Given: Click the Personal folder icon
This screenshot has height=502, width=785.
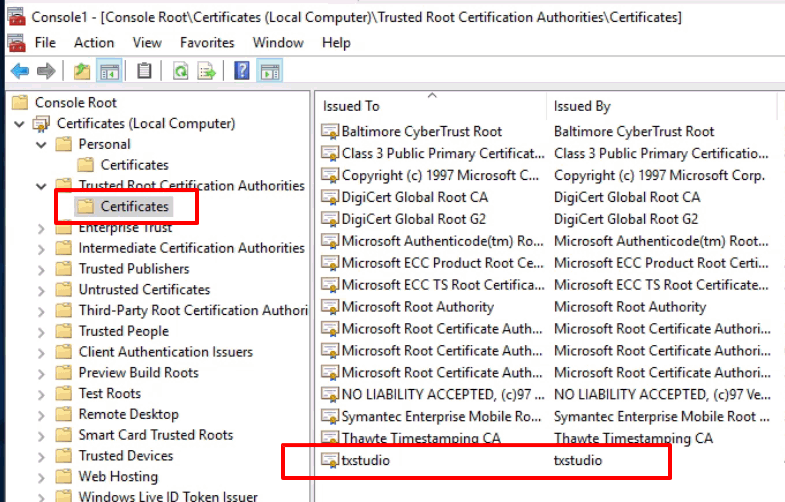Looking at the screenshot, I should click(64, 145).
